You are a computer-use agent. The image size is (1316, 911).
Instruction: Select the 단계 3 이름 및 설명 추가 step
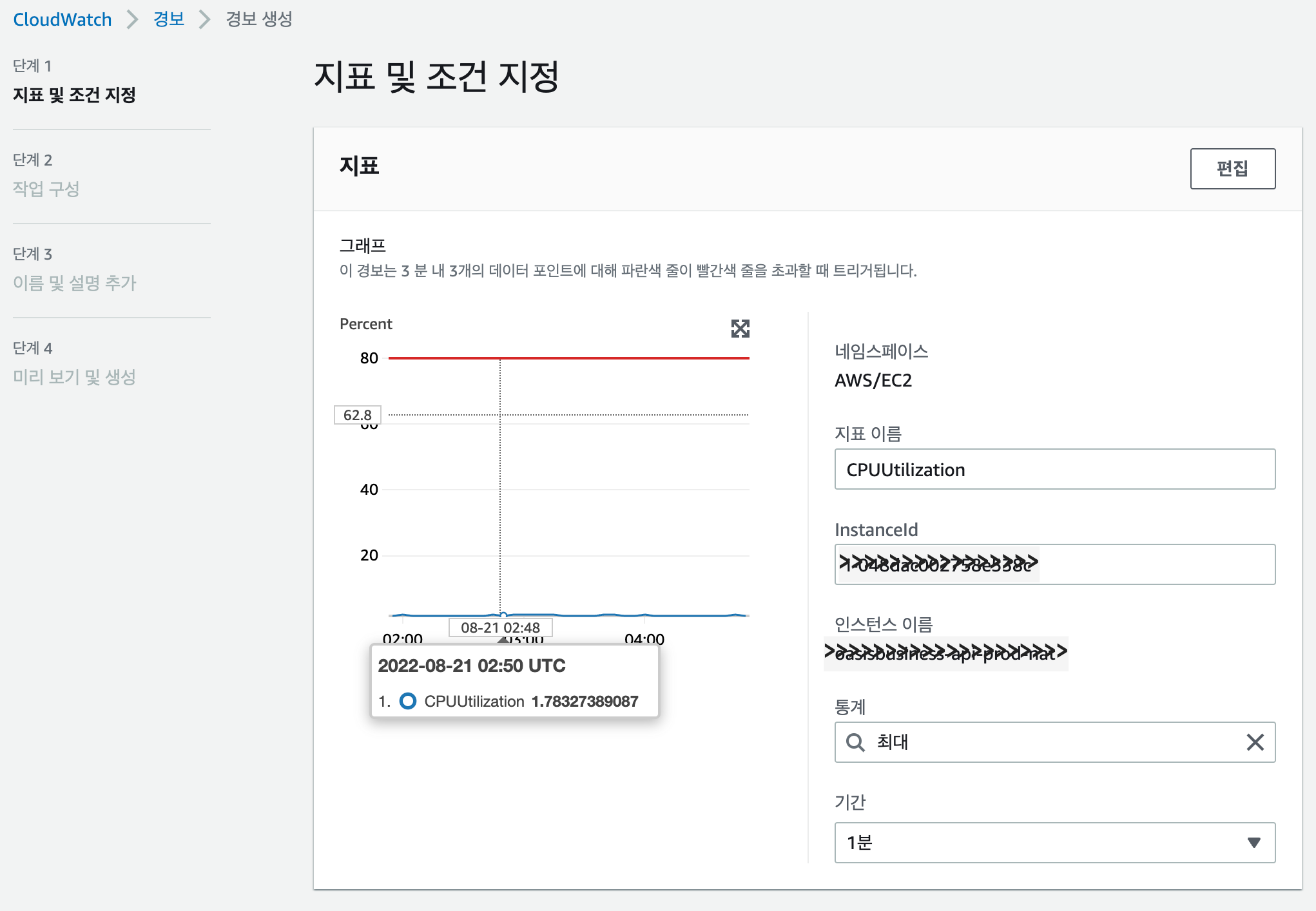pyautogui.click(x=75, y=283)
